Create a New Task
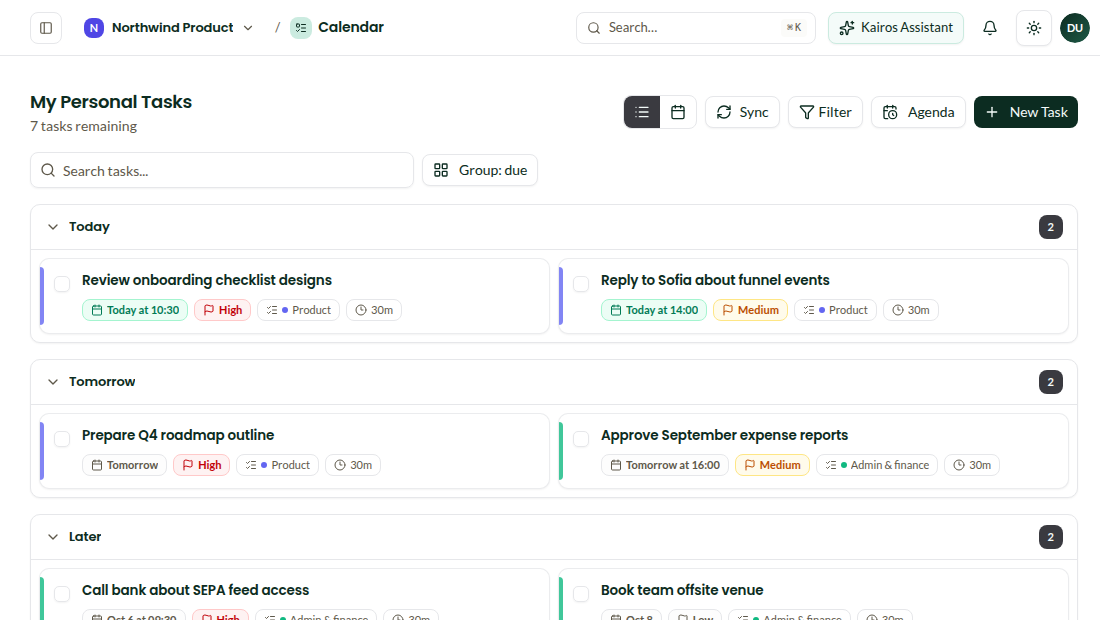 1026,112
